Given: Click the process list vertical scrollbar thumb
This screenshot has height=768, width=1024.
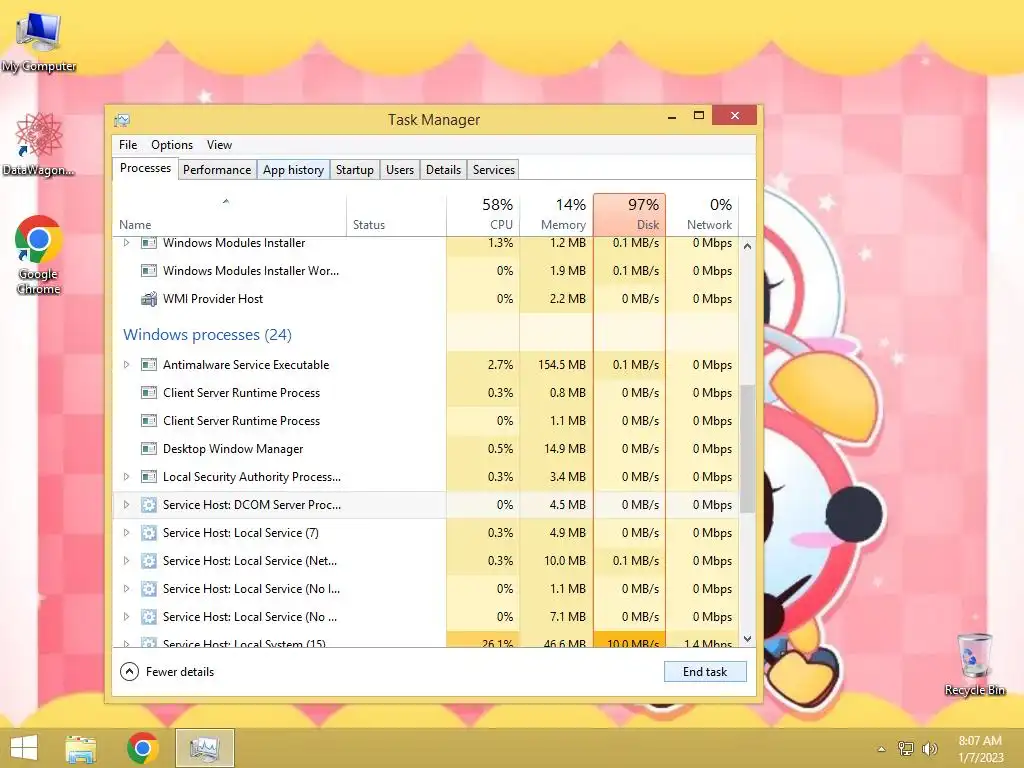Looking at the screenshot, I should coord(748,449).
